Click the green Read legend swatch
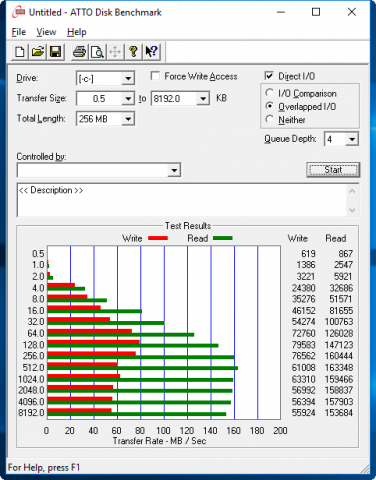This screenshot has height=480, width=376. point(223,238)
